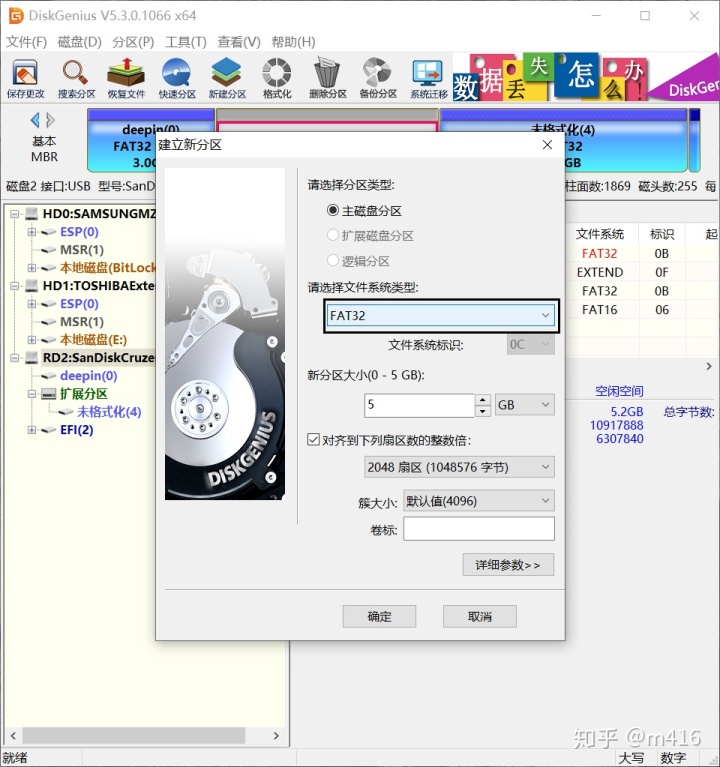Go to previous disk with left arrow
Image resolution: width=720 pixels, height=767 pixels.
35,120
